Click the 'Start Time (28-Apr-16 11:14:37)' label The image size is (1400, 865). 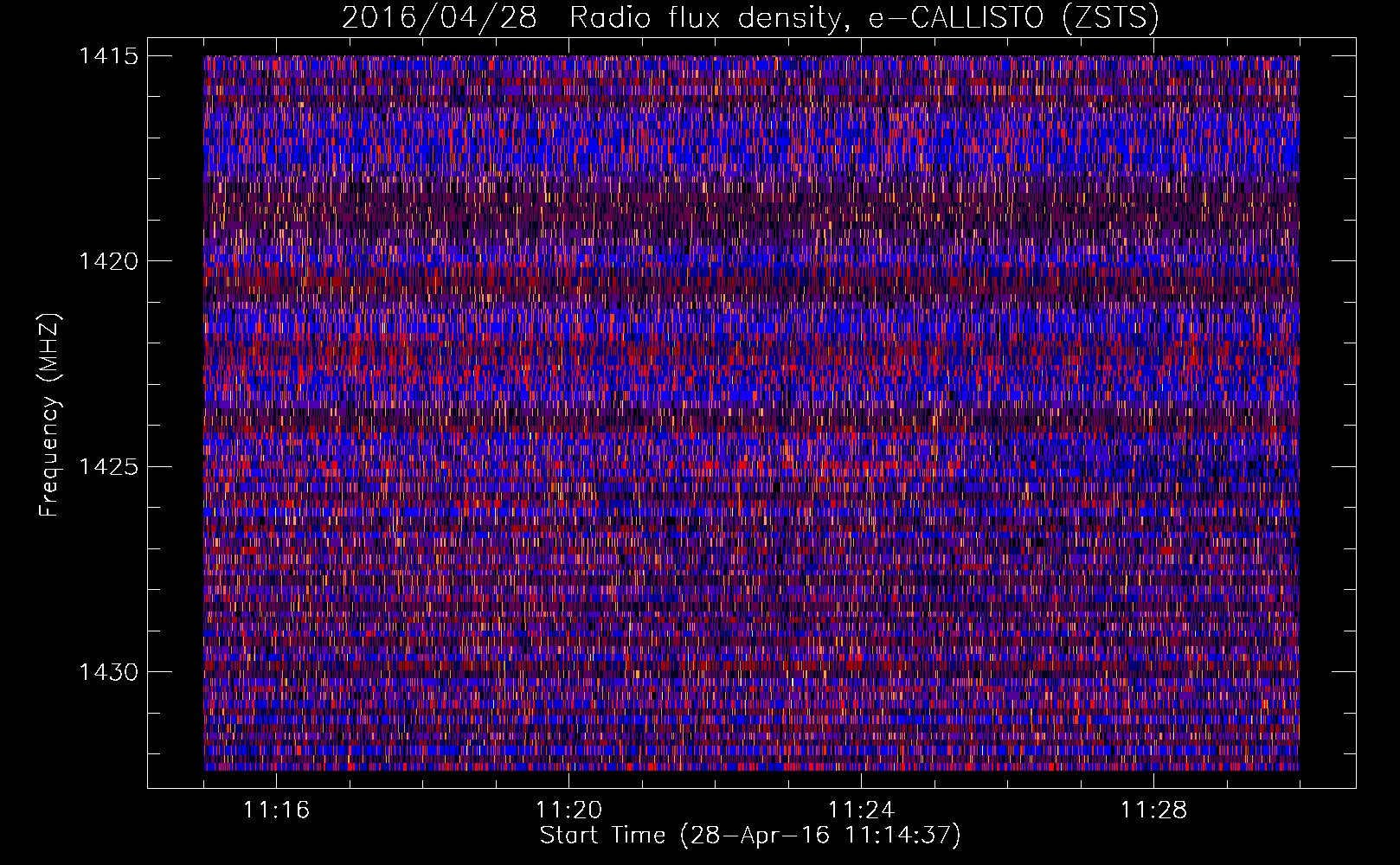[x=750, y=836]
